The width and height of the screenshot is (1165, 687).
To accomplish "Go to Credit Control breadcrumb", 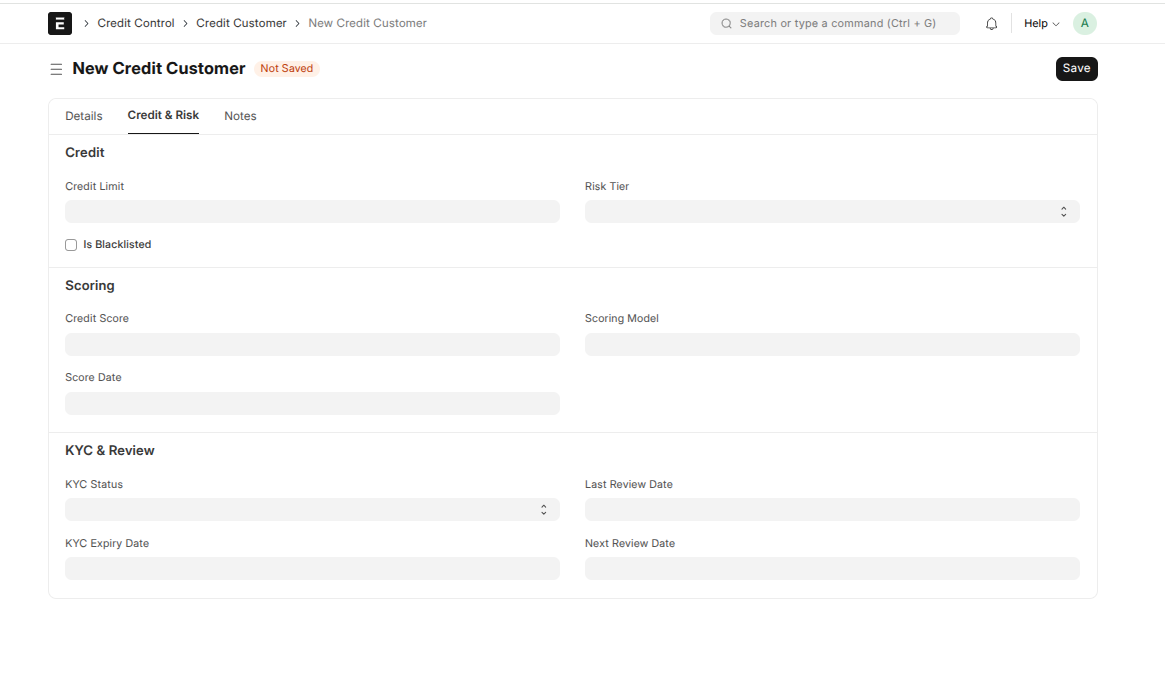I will click(136, 23).
